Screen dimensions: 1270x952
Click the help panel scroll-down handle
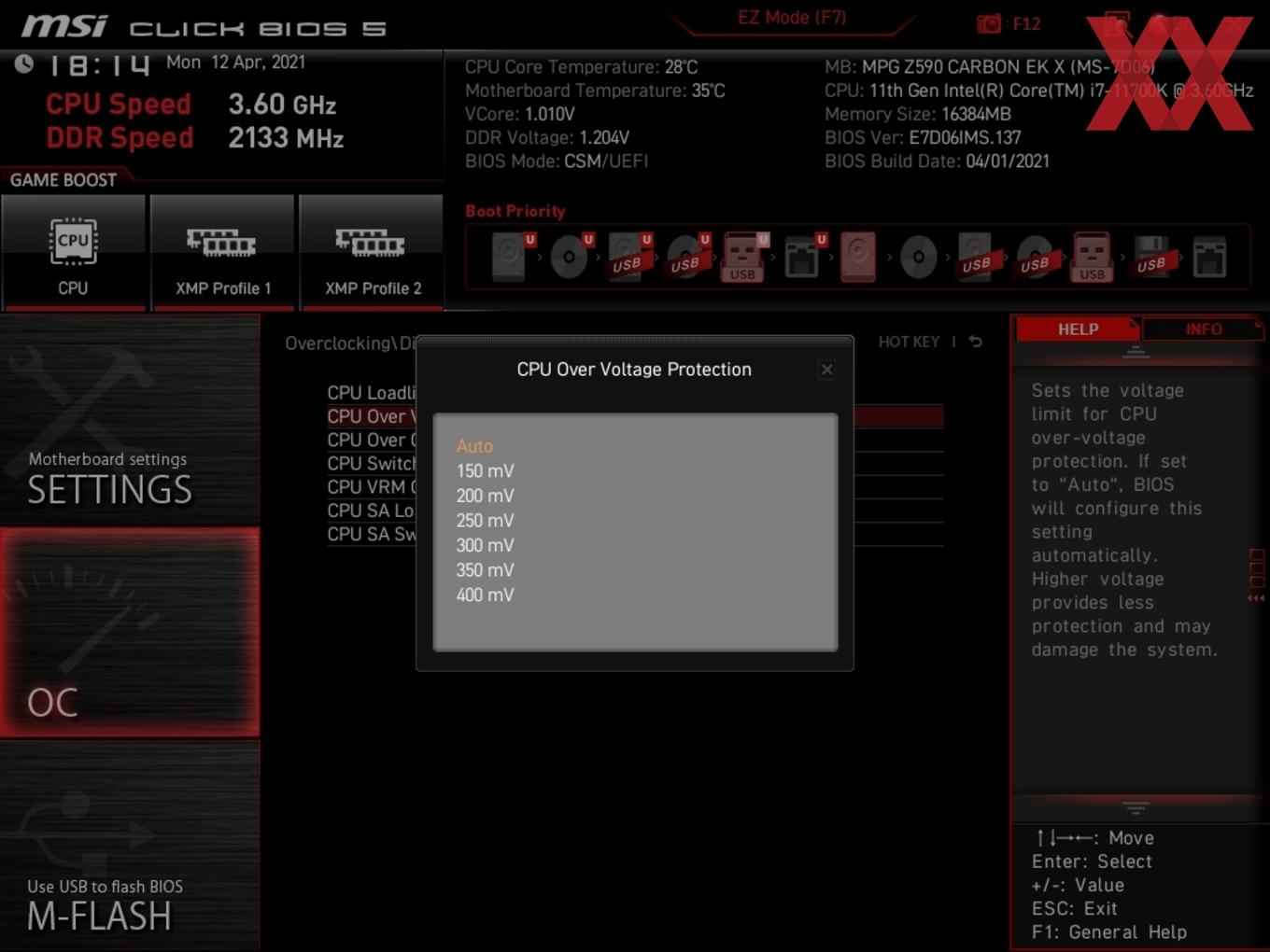click(1136, 806)
